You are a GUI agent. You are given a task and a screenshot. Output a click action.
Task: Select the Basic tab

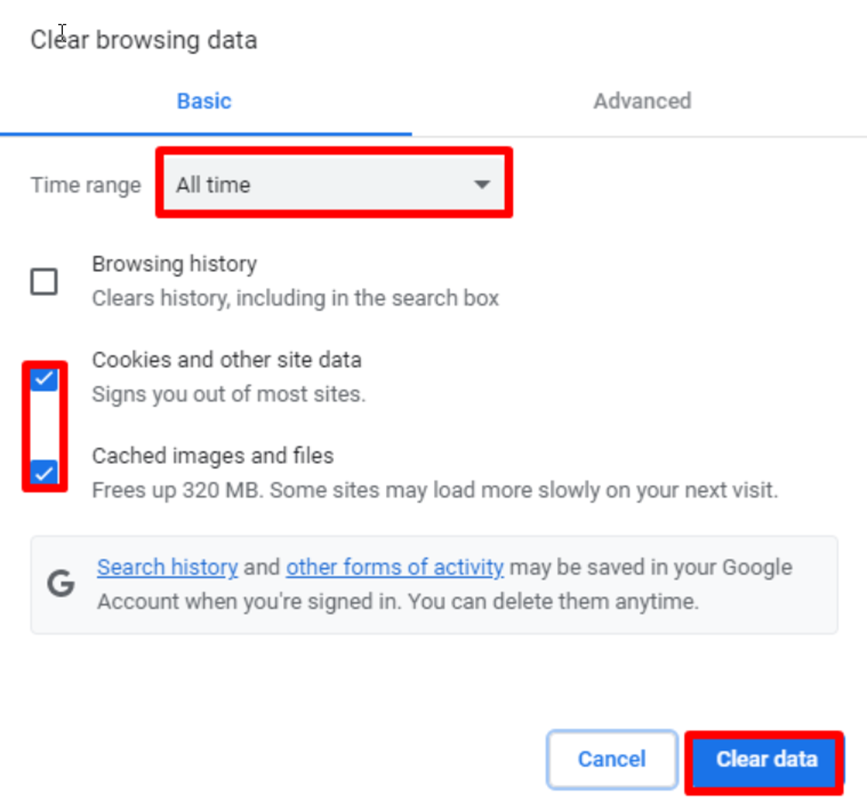[x=204, y=101]
